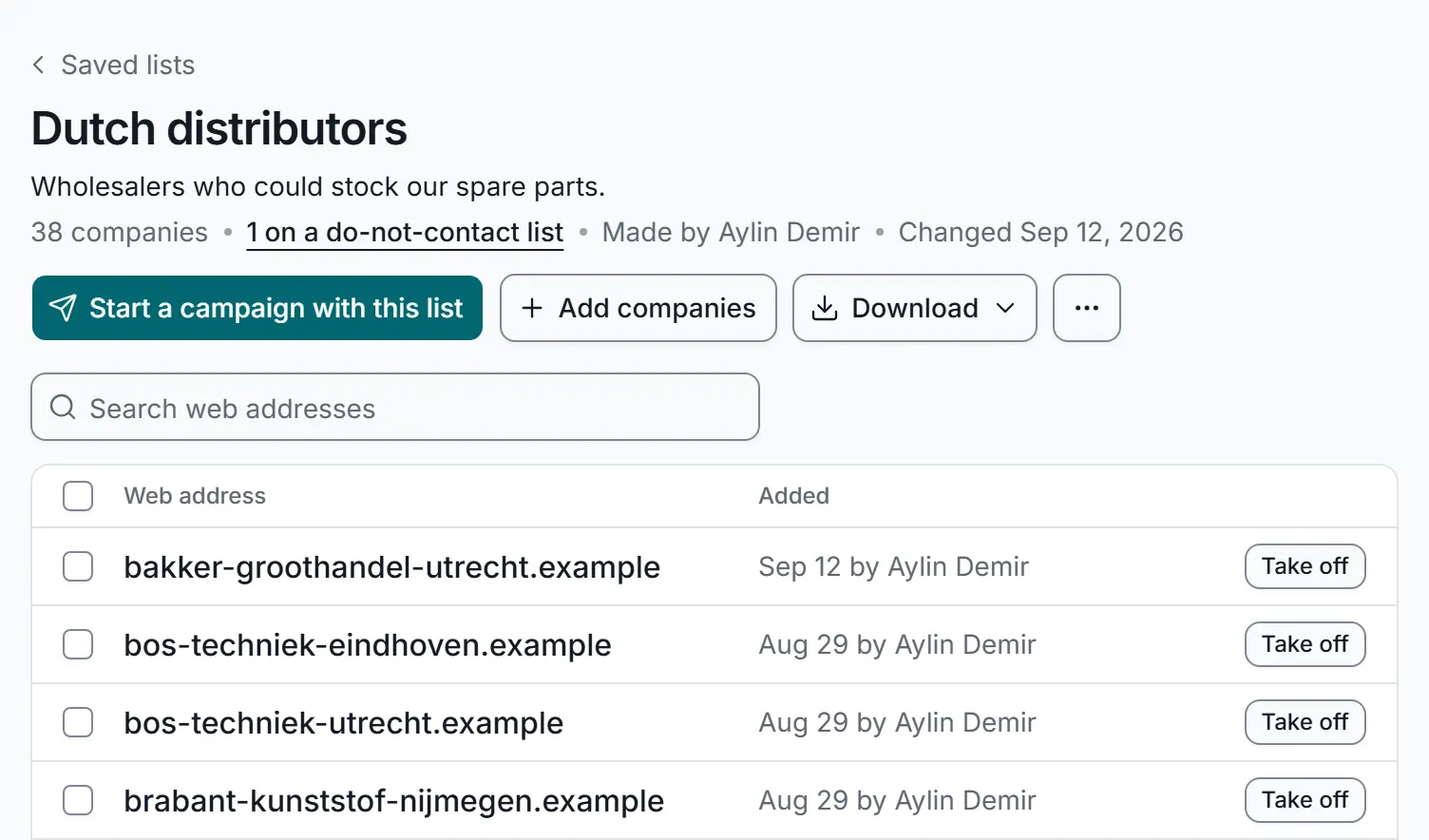Start a campaign with this list

(x=257, y=308)
